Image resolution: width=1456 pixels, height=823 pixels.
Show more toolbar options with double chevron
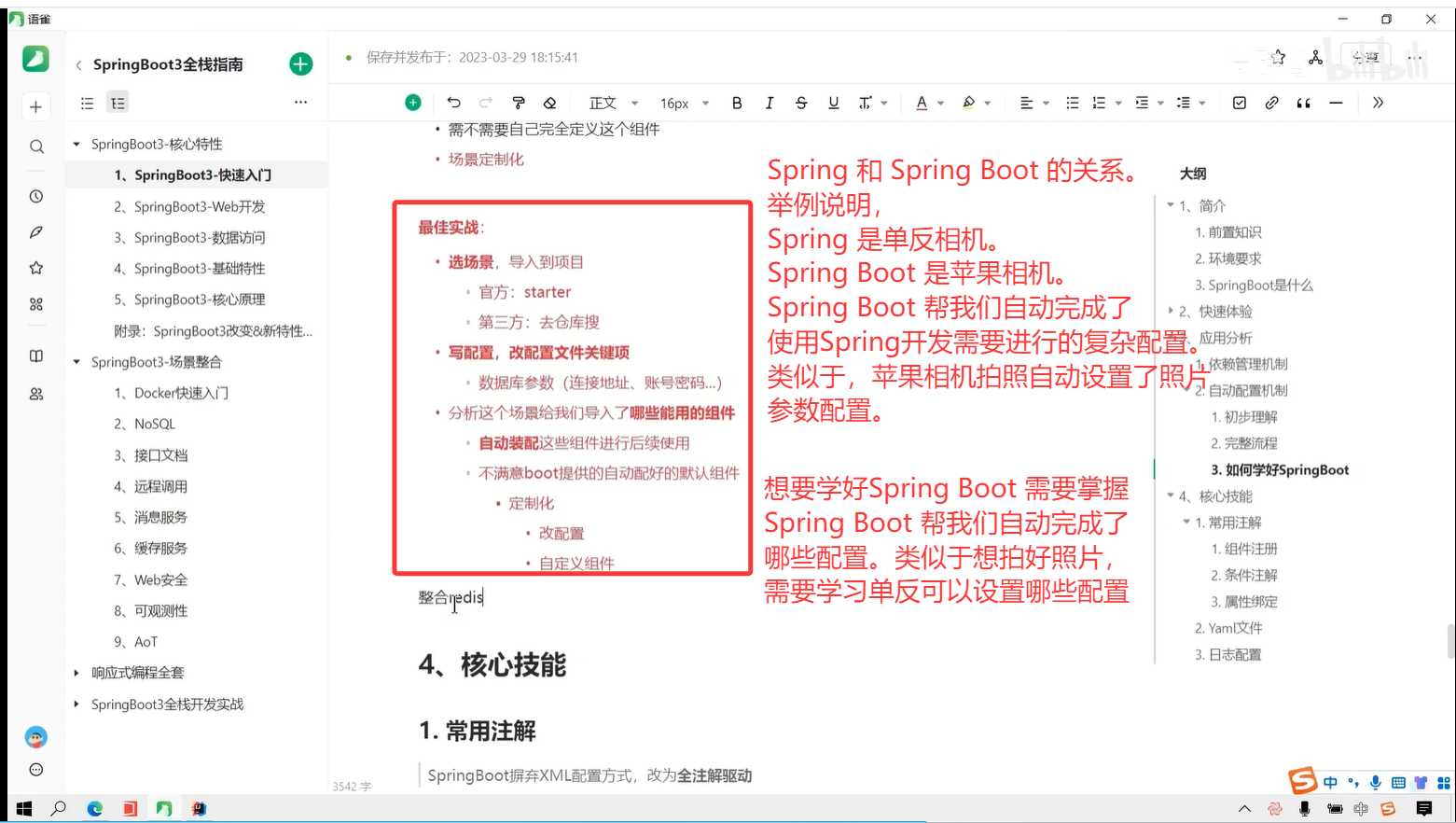[x=1378, y=103]
